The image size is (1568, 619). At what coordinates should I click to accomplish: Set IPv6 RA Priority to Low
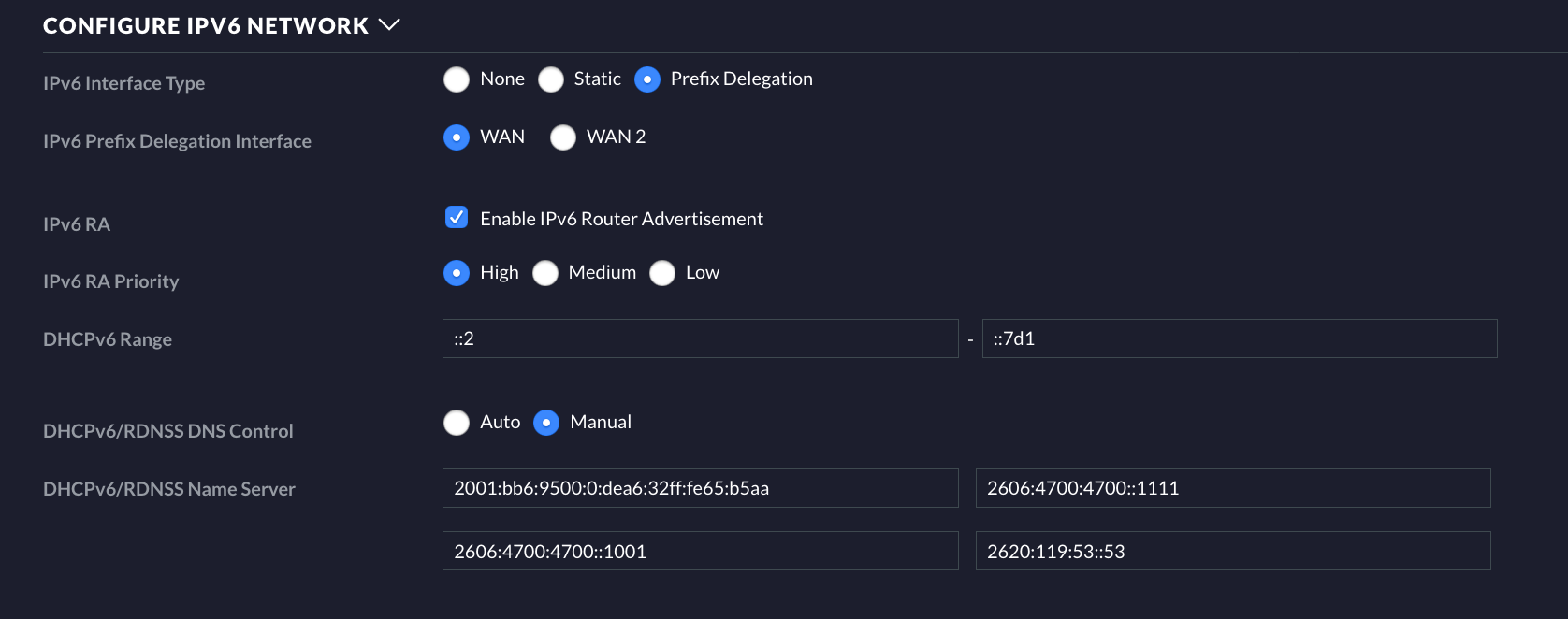662,273
